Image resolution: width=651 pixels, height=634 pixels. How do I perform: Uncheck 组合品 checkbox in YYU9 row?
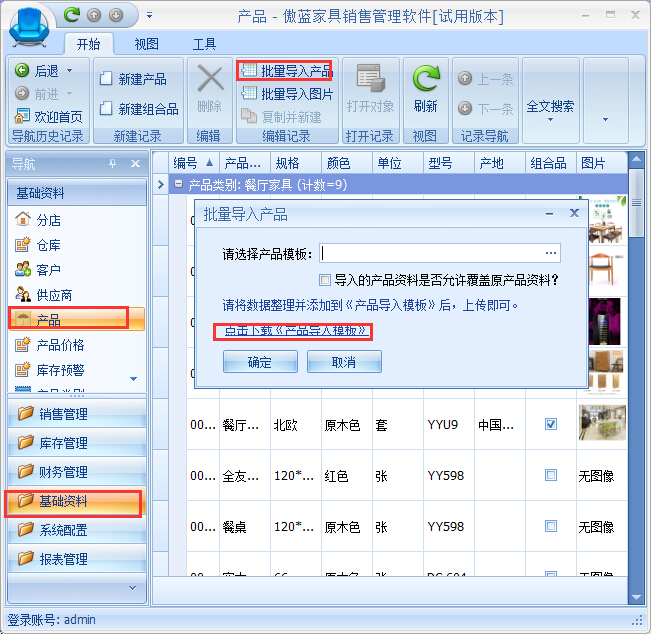(x=551, y=424)
